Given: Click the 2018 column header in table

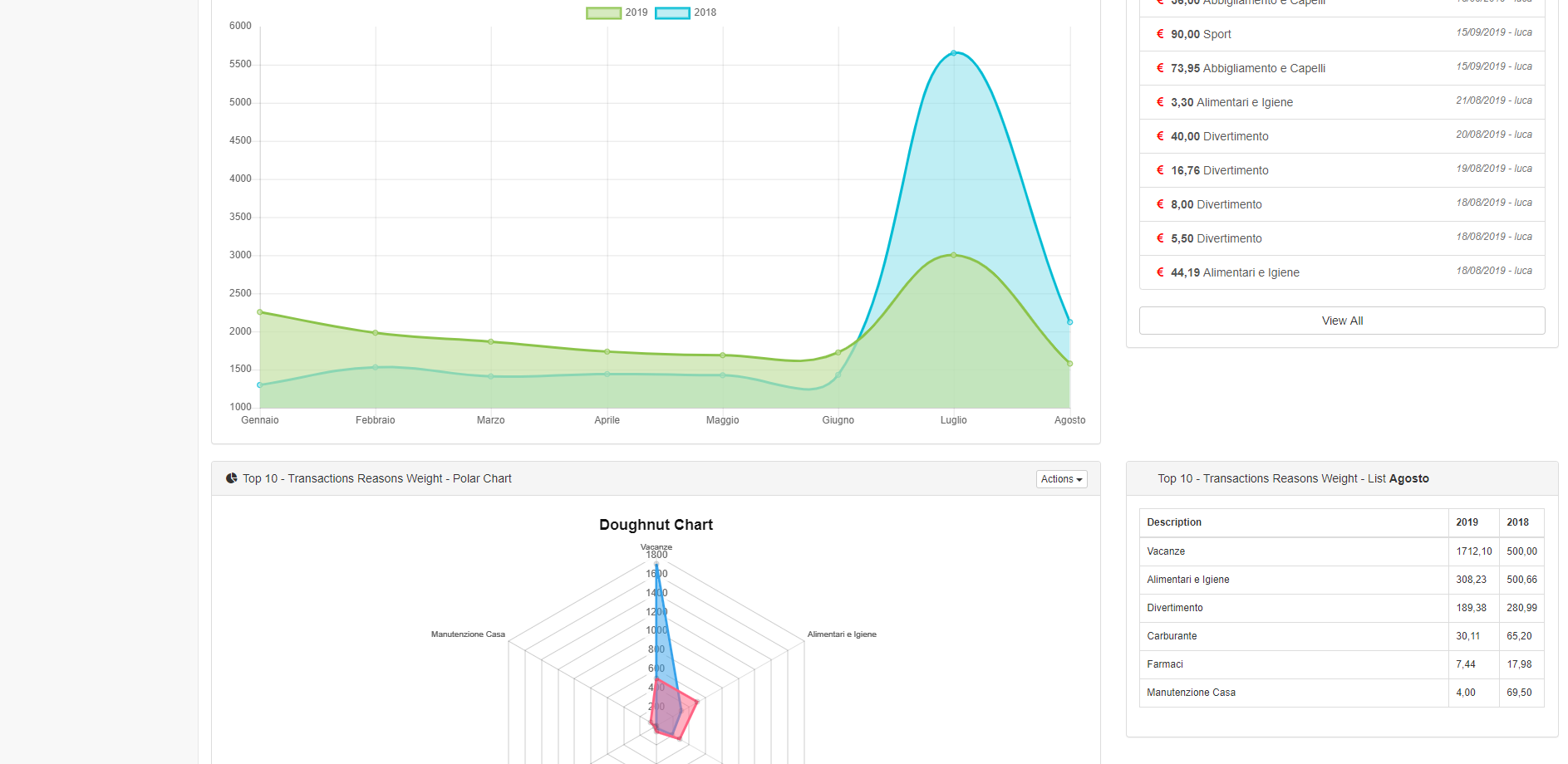Looking at the screenshot, I should coord(1521,522).
